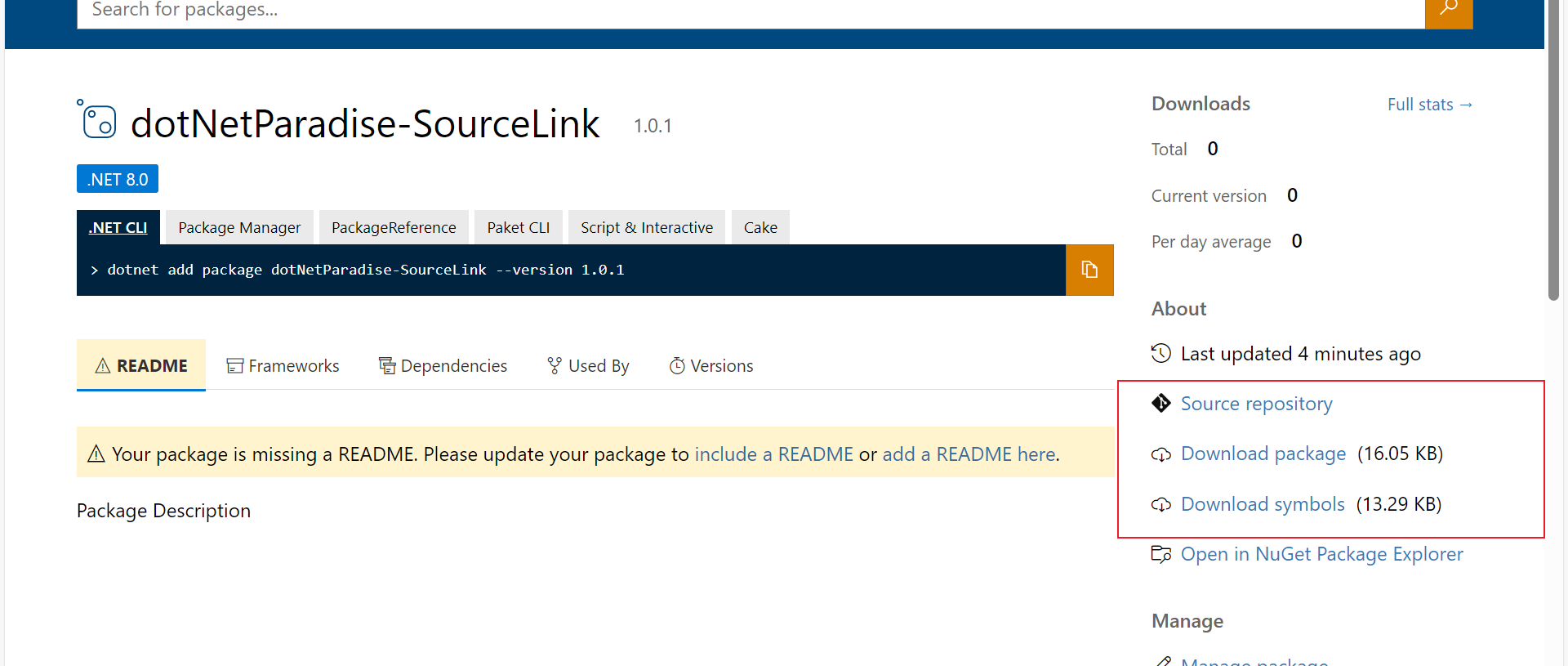
Task: Click the Downloads heading
Action: pyautogui.click(x=1200, y=104)
